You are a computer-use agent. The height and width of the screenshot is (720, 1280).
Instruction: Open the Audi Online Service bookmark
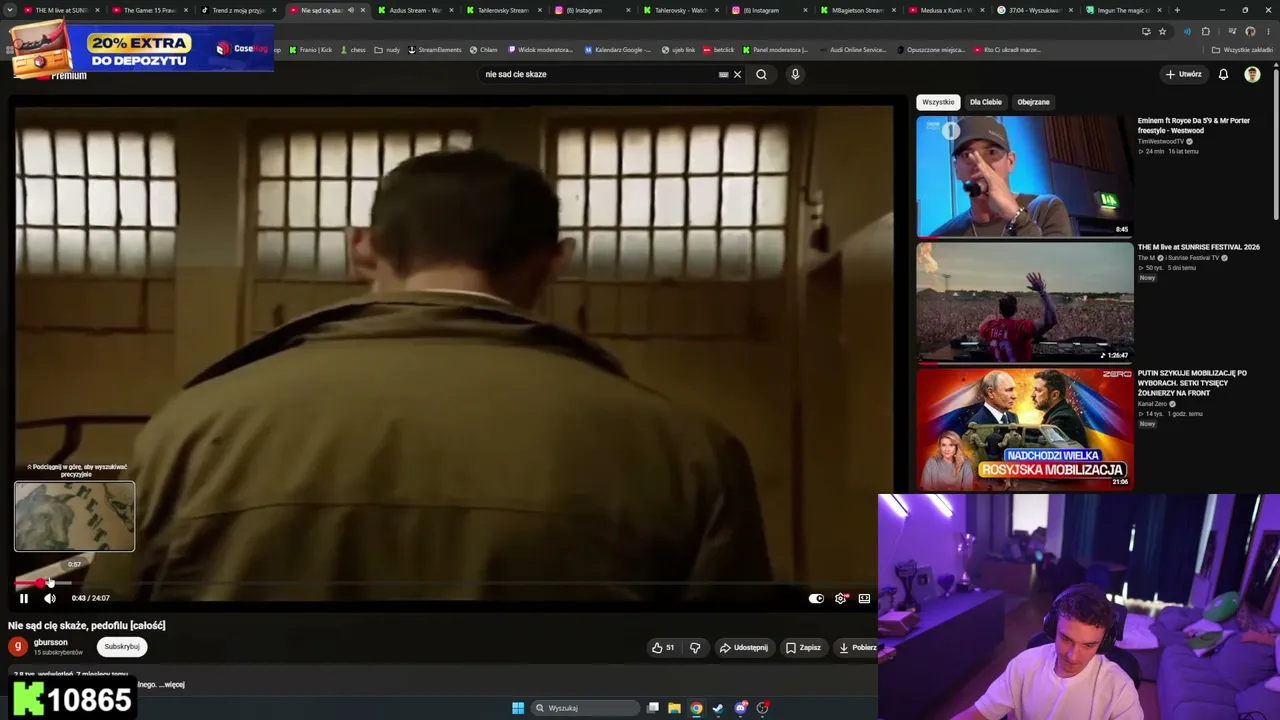pos(852,50)
